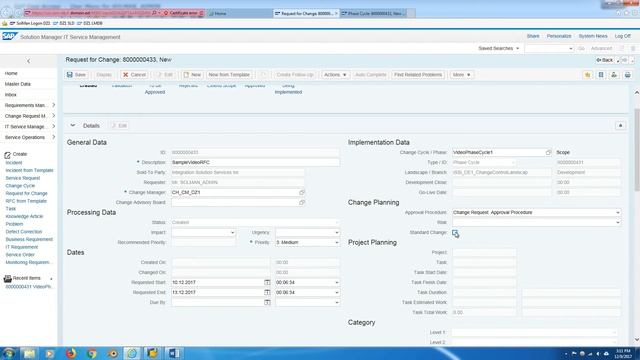The image size is (640, 360).
Task: Click Defect Correction create link
Action: point(24,231)
